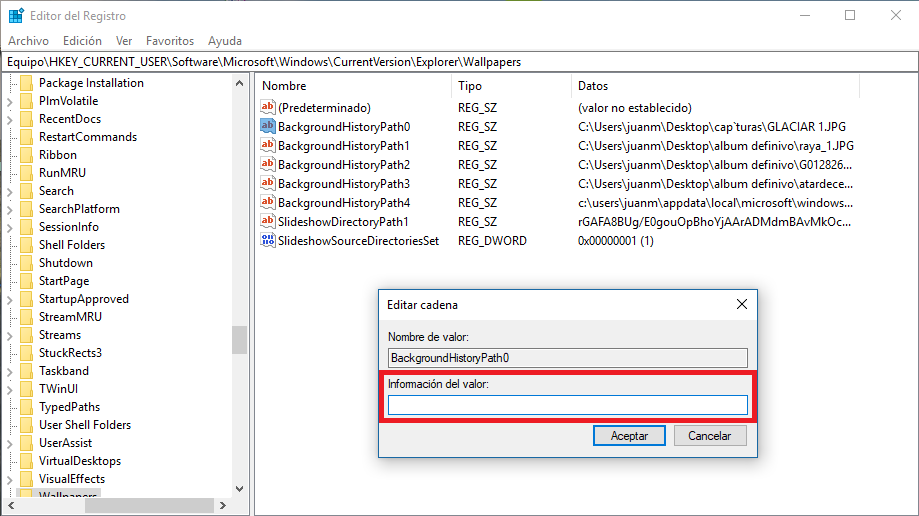919x516 pixels.
Task: Click the StartPage folder icon
Action: [x=26, y=281]
